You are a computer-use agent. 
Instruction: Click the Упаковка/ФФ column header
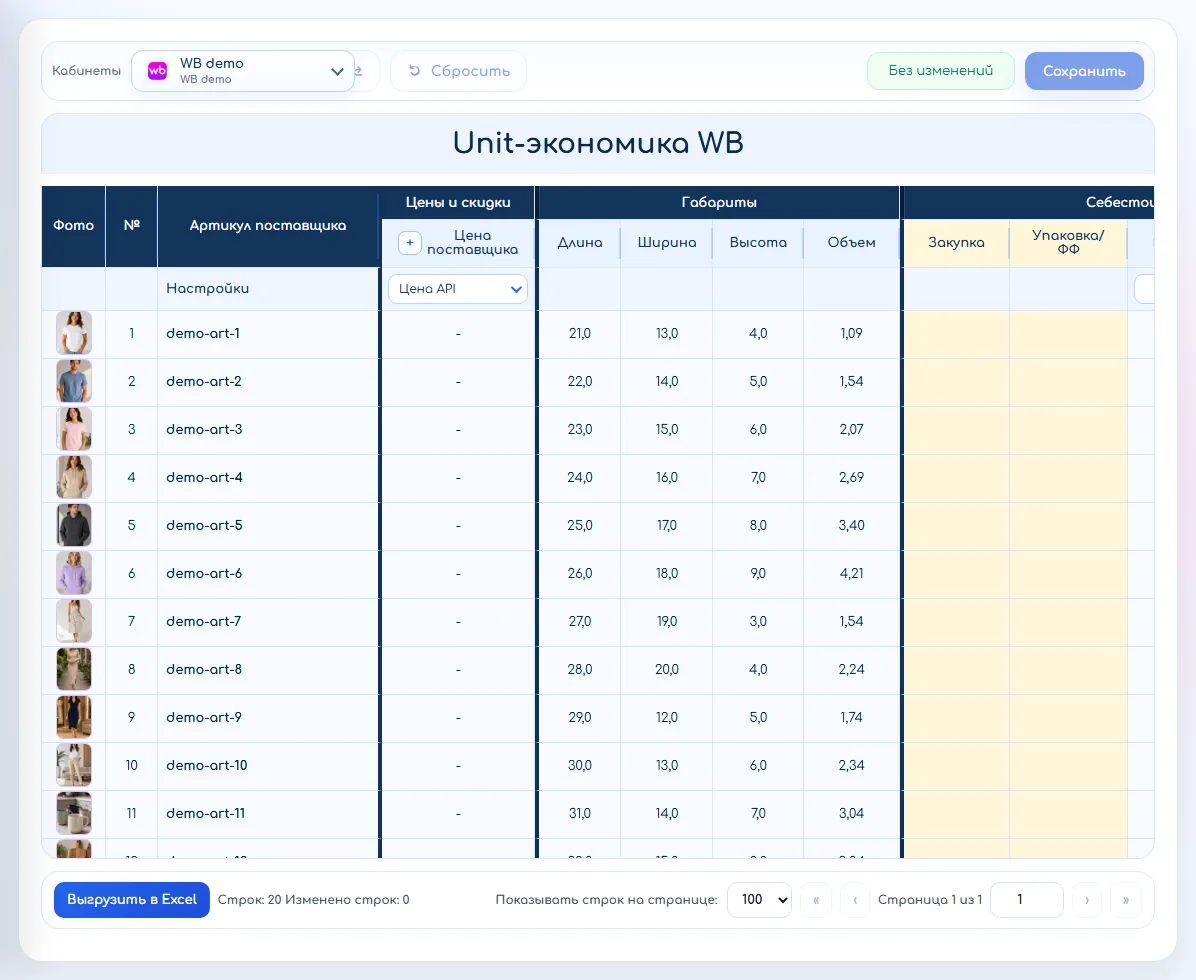pos(1068,243)
